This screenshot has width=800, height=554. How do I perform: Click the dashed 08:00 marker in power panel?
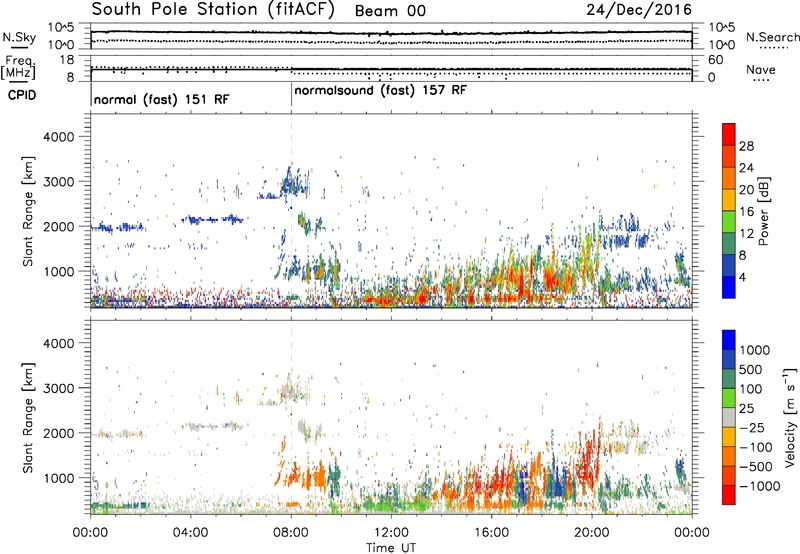[x=291, y=211]
